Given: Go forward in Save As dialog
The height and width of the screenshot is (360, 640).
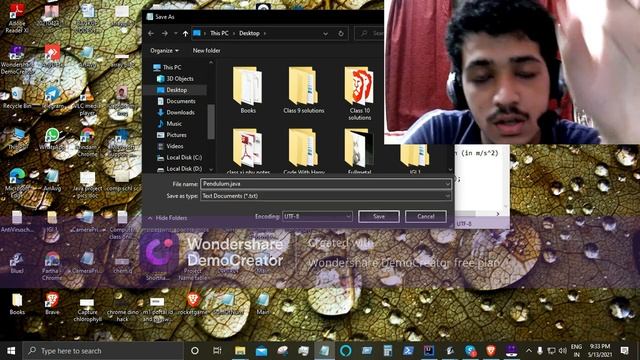Looking at the screenshot, I should (165, 33).
